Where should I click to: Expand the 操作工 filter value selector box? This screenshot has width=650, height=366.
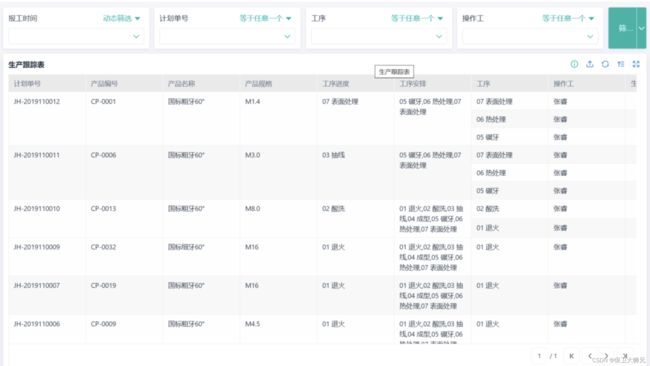coord(530,36)
